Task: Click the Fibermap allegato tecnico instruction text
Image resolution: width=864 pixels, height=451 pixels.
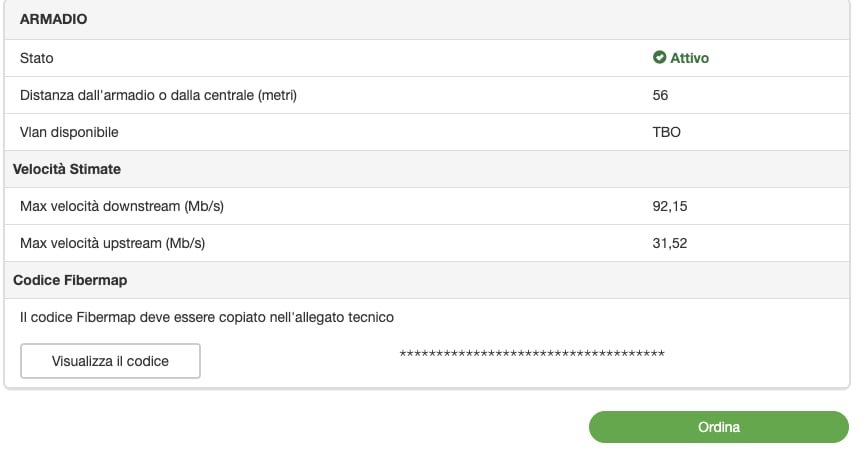Action: click(x=207, y=317)
